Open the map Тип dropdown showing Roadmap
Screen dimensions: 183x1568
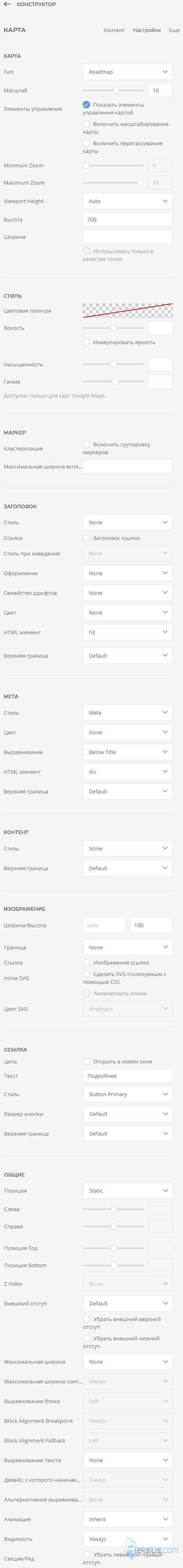128,72
